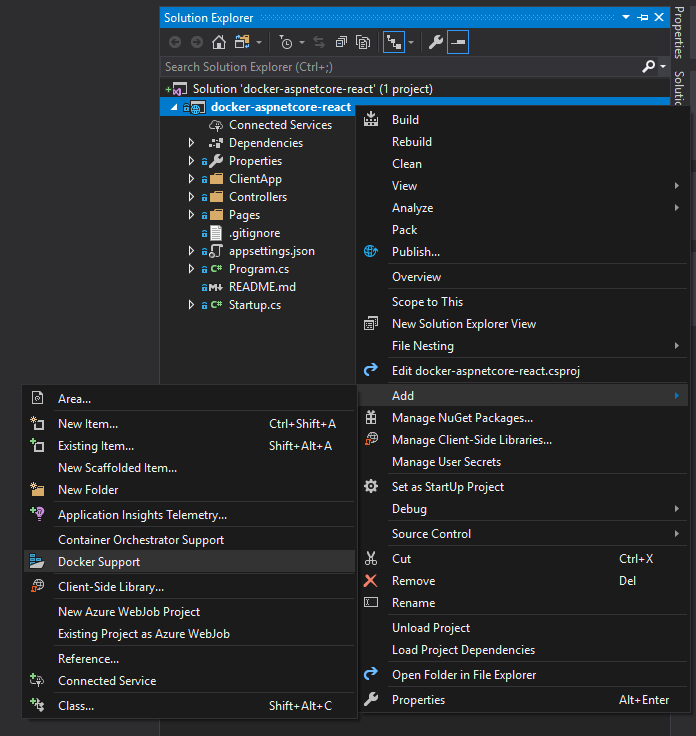Click the Properties wrench toolbar icon
This screenshot has height=736, width=696.
[x=436, y=42]
